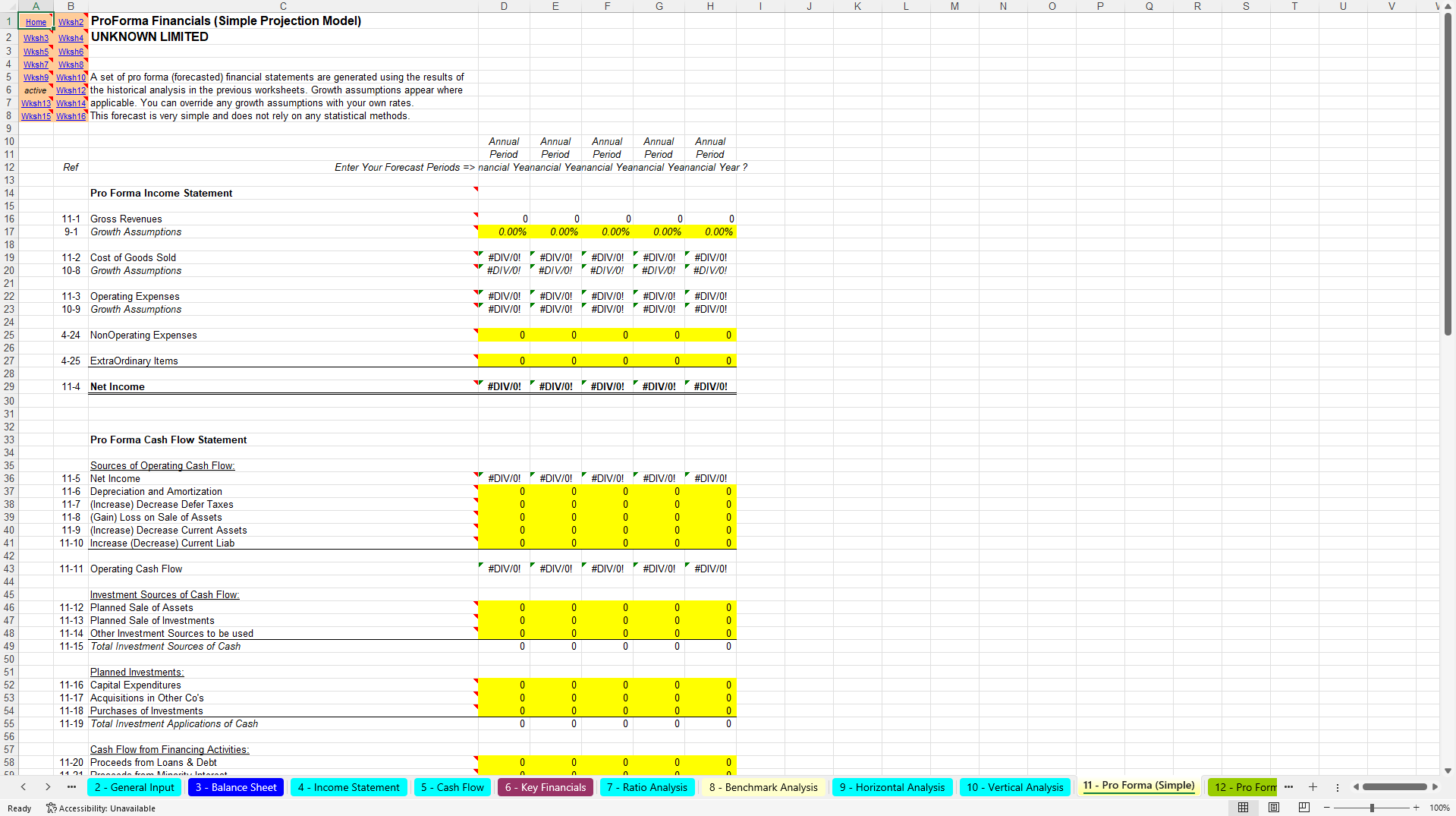Screen dimensions: 1456x816
Task: Open the hidden sheets ellipsis before tab 2
Action: [71, 787]
